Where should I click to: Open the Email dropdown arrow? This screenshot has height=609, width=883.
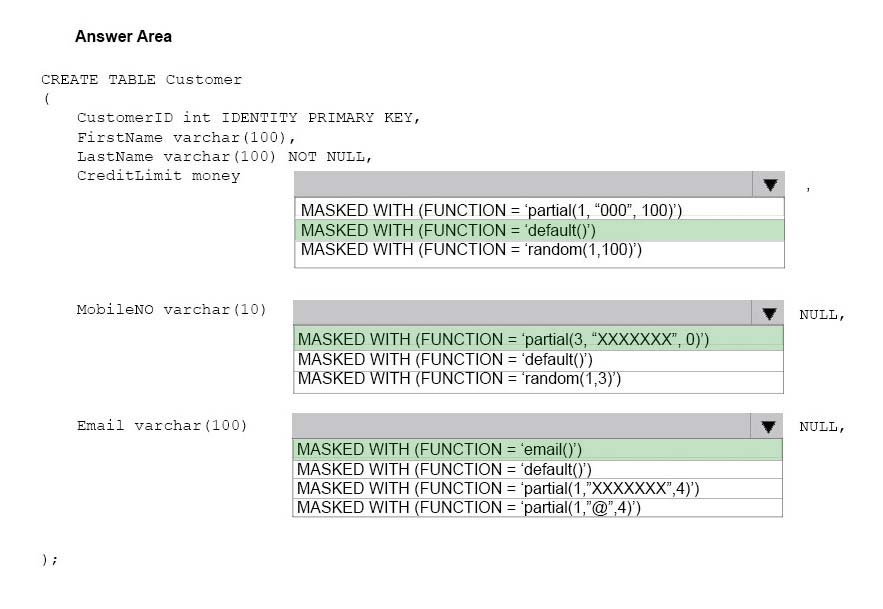[x=767, y=426]
